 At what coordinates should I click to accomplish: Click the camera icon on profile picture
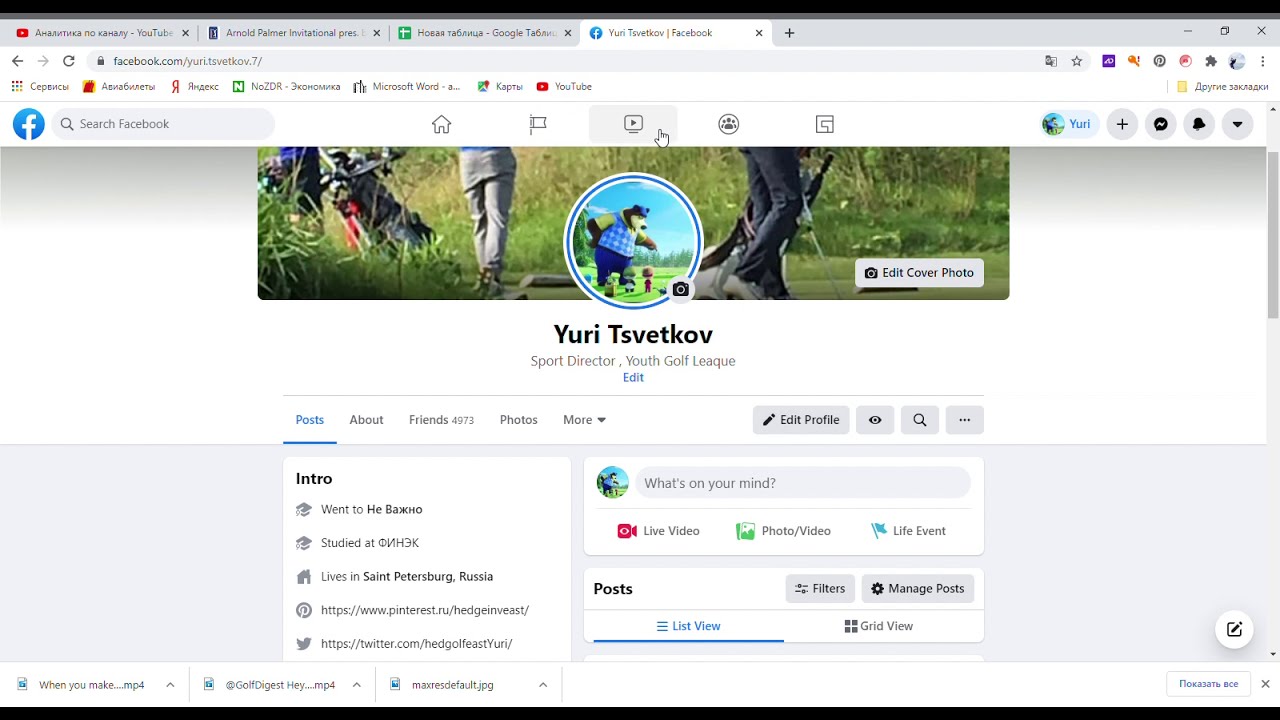coord(681,290)
